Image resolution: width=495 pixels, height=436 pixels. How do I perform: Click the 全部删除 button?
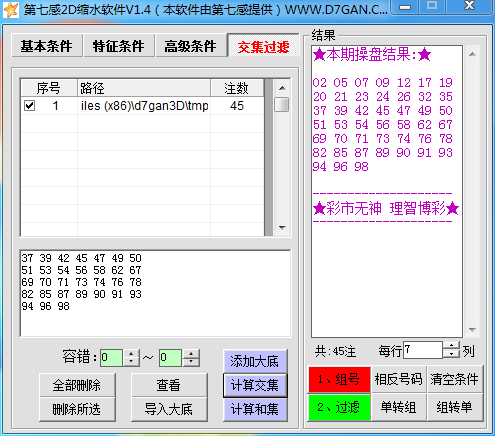[x=77, y=385]
